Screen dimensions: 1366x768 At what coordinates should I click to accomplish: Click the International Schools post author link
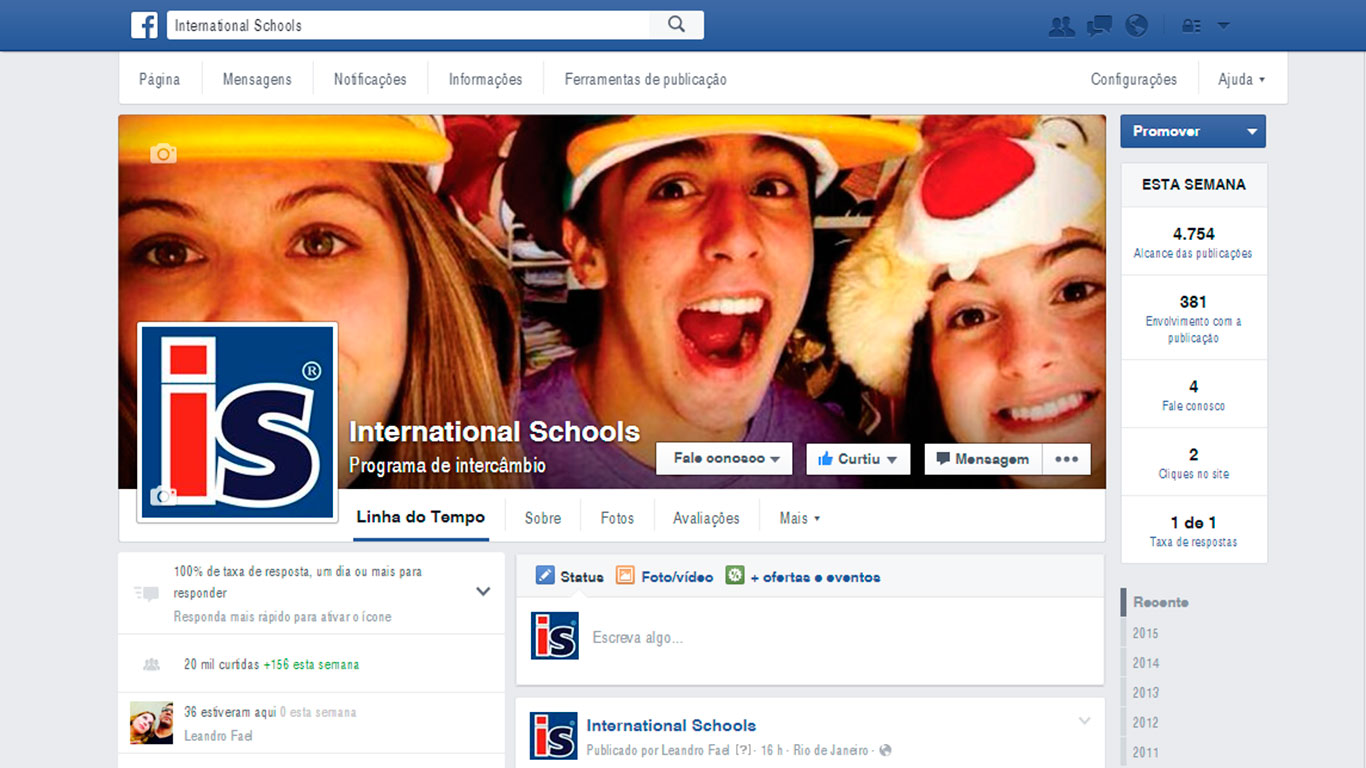click(671, 725)
